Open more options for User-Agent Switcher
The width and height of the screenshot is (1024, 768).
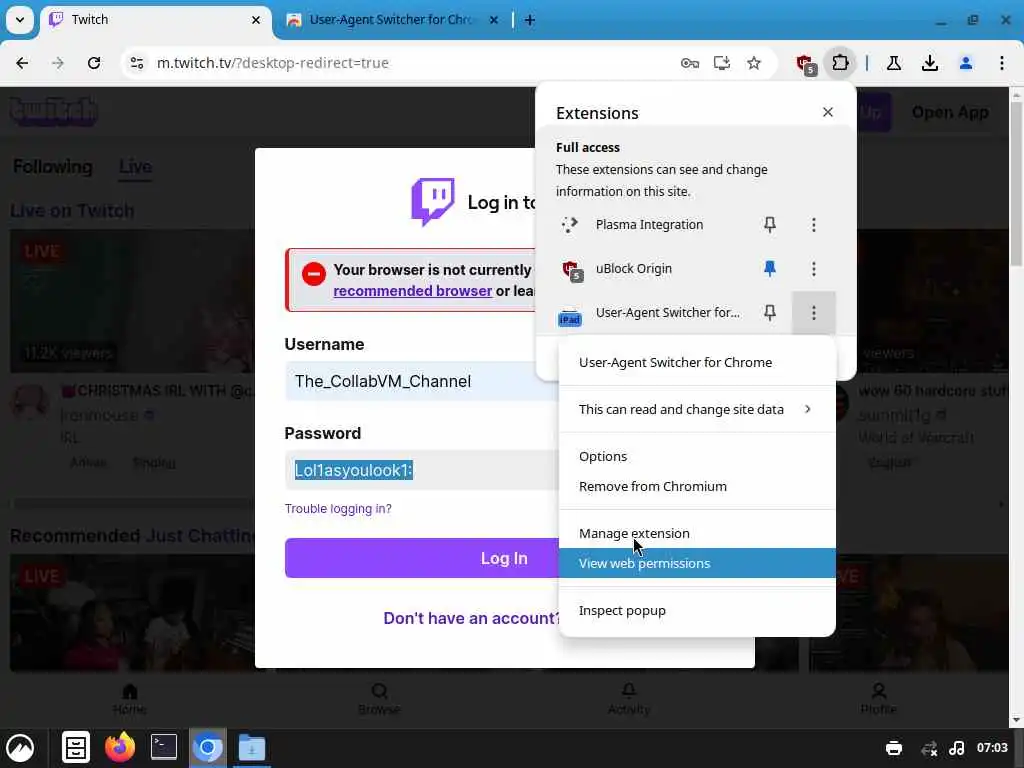[x=814, y=312]
